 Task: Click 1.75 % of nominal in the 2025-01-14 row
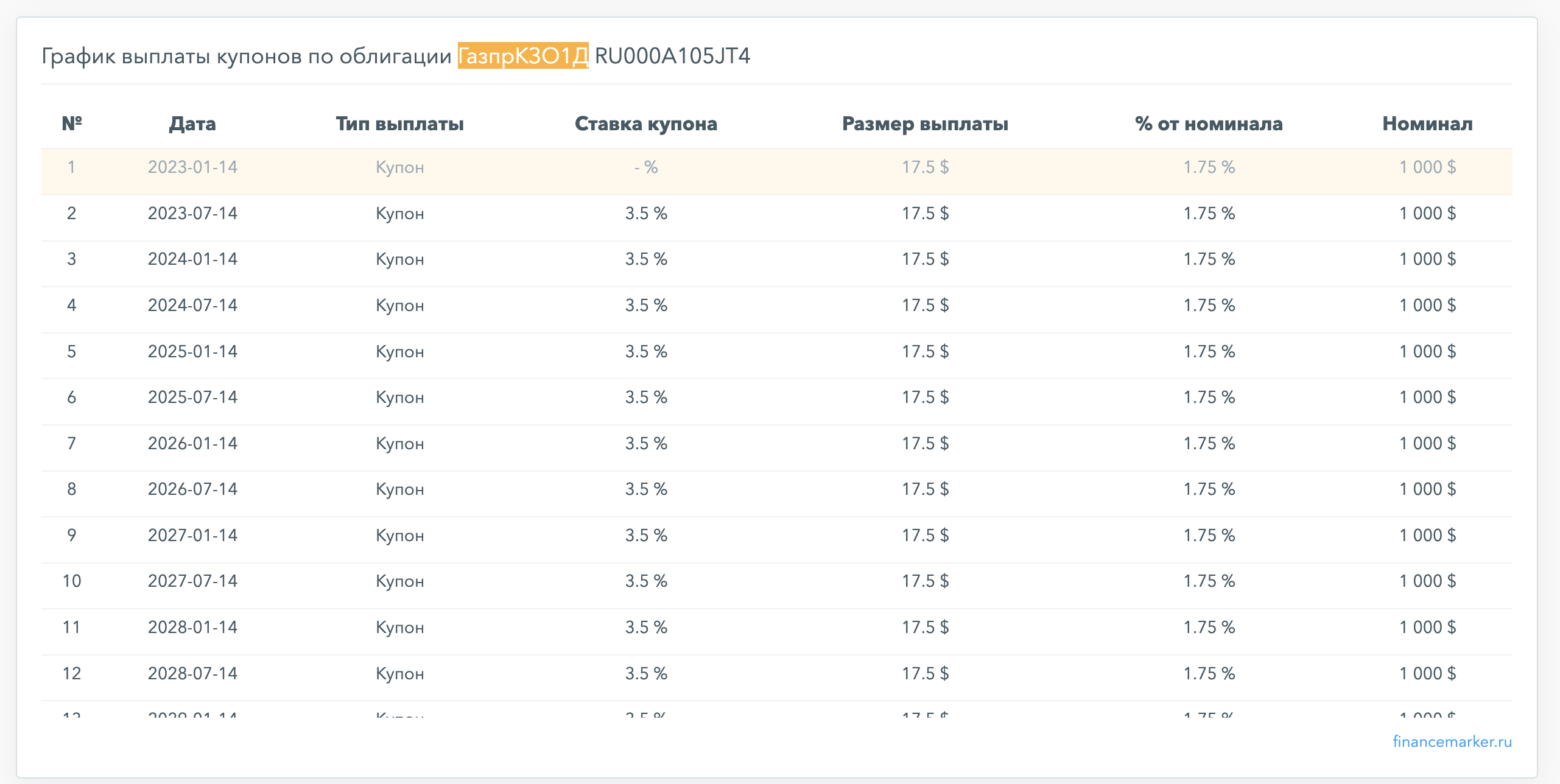[1209, 351]
